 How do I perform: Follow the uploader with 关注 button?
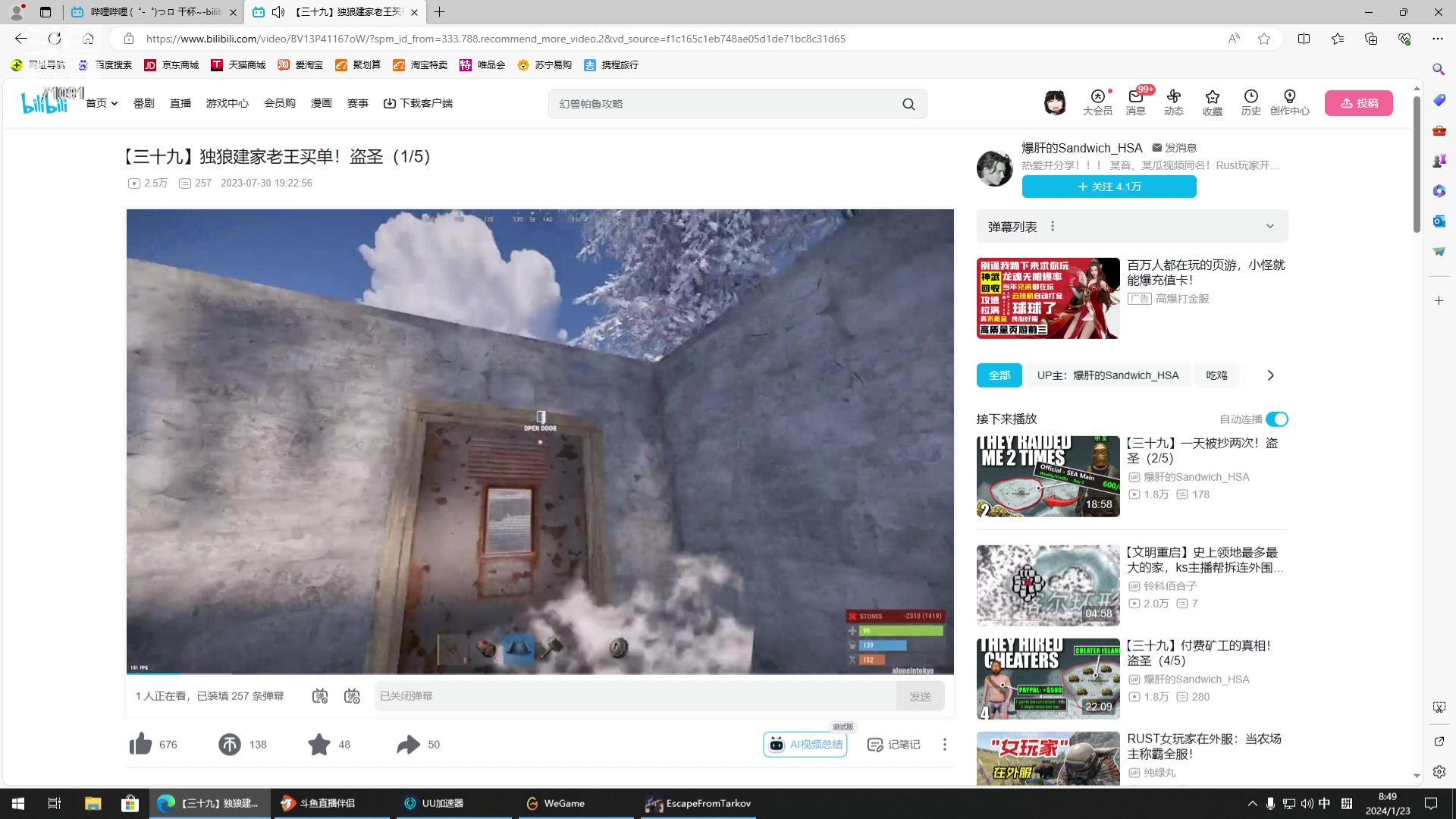point(1109,187)
